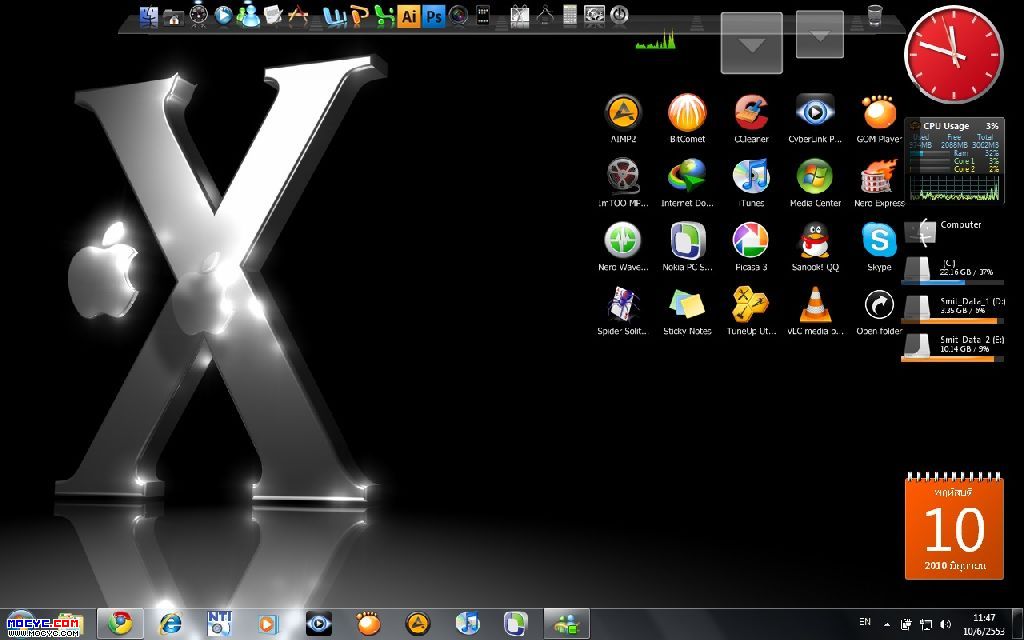
Task: Launch the TuneUp Ut... shortcut
Action: (x=751, y=310)
